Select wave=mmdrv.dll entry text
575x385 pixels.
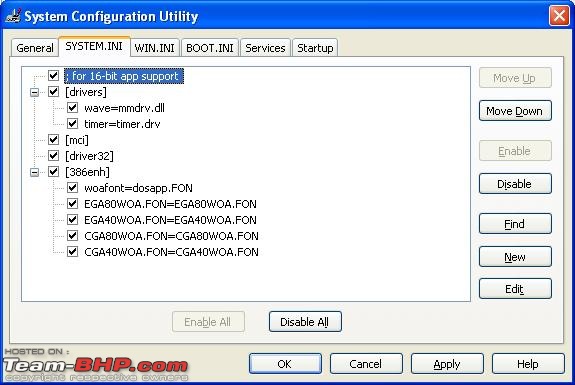124,108
